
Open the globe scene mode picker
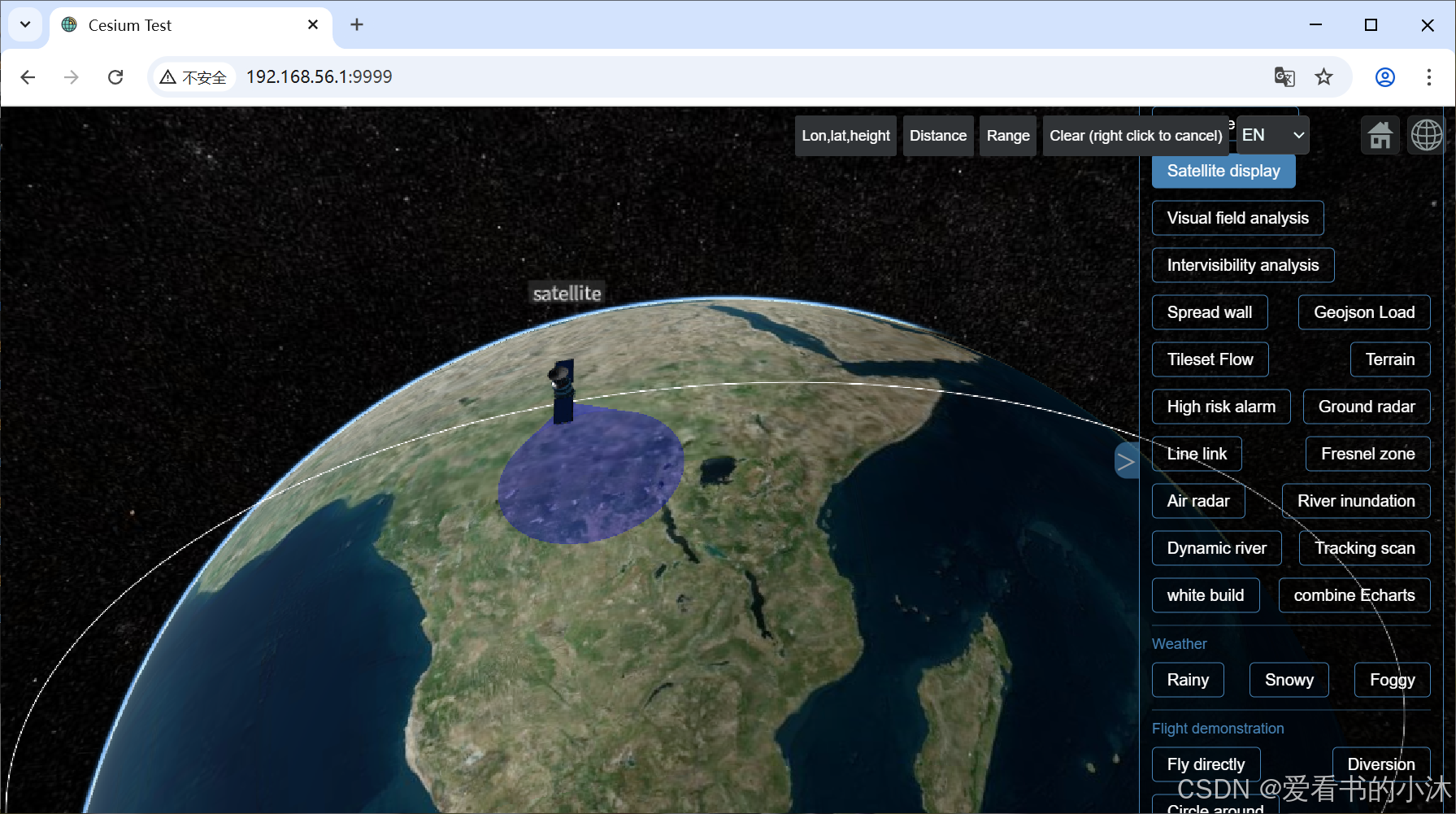tap(1426, 135)
